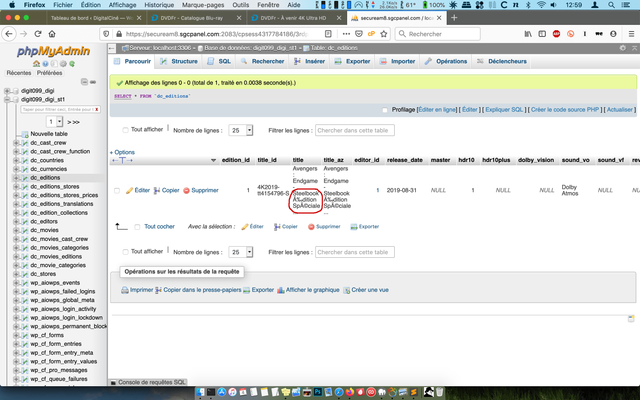
Task: Click Copier dans le presse-papiers link
Action: tap(202, 290)
